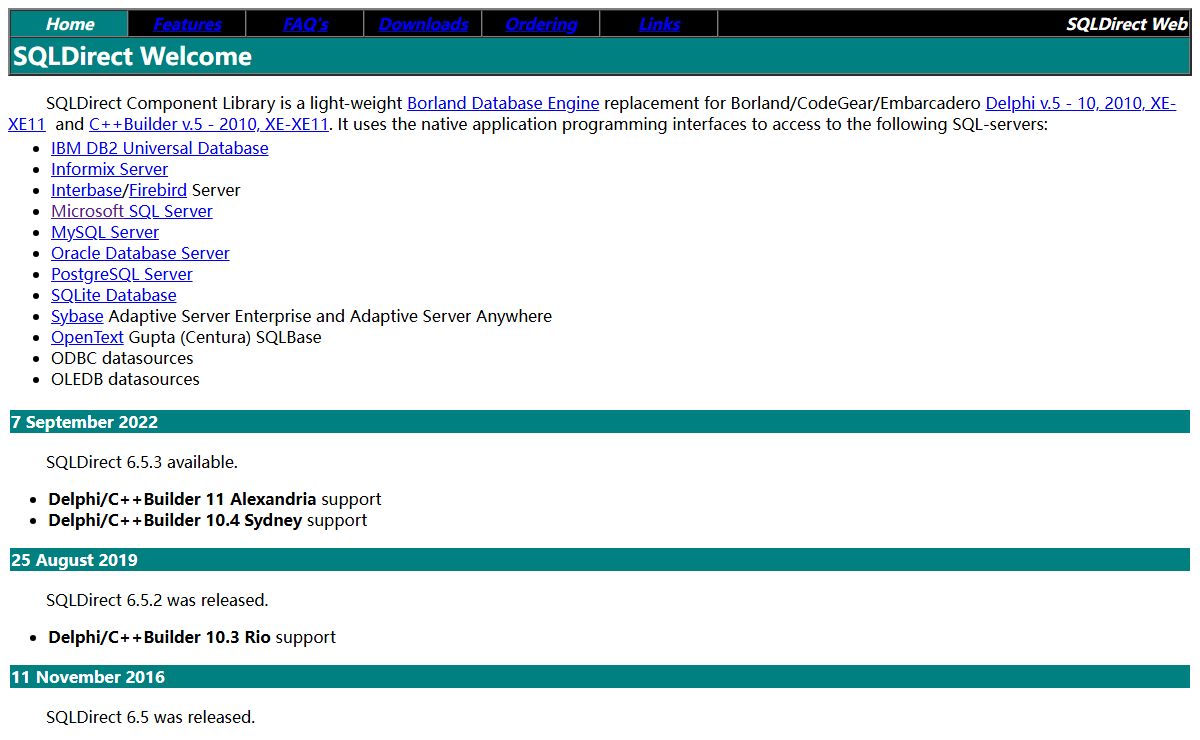1200x740 pixels.
Task: Select the ODBC datasources list item
Action: point(122,358)
